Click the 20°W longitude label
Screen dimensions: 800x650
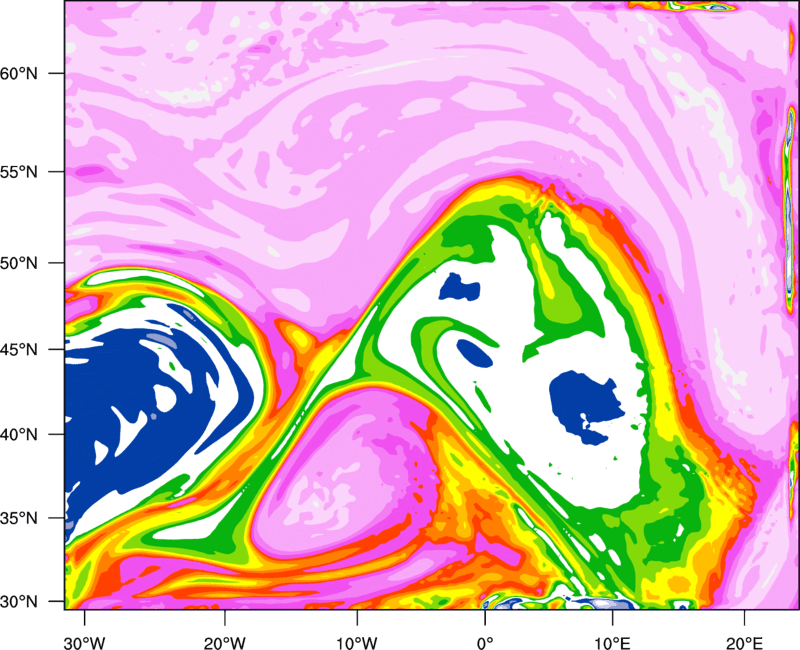point(224,643)
